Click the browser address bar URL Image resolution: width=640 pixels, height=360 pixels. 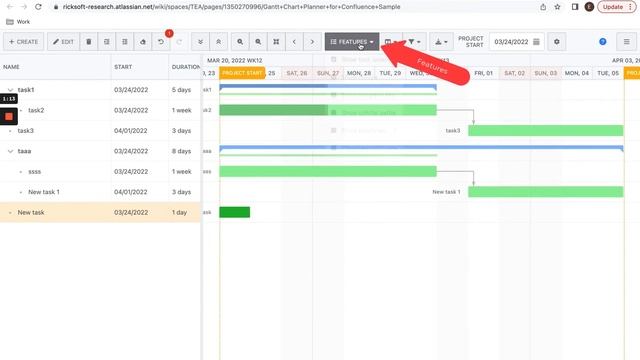click(x=231, y=7)
